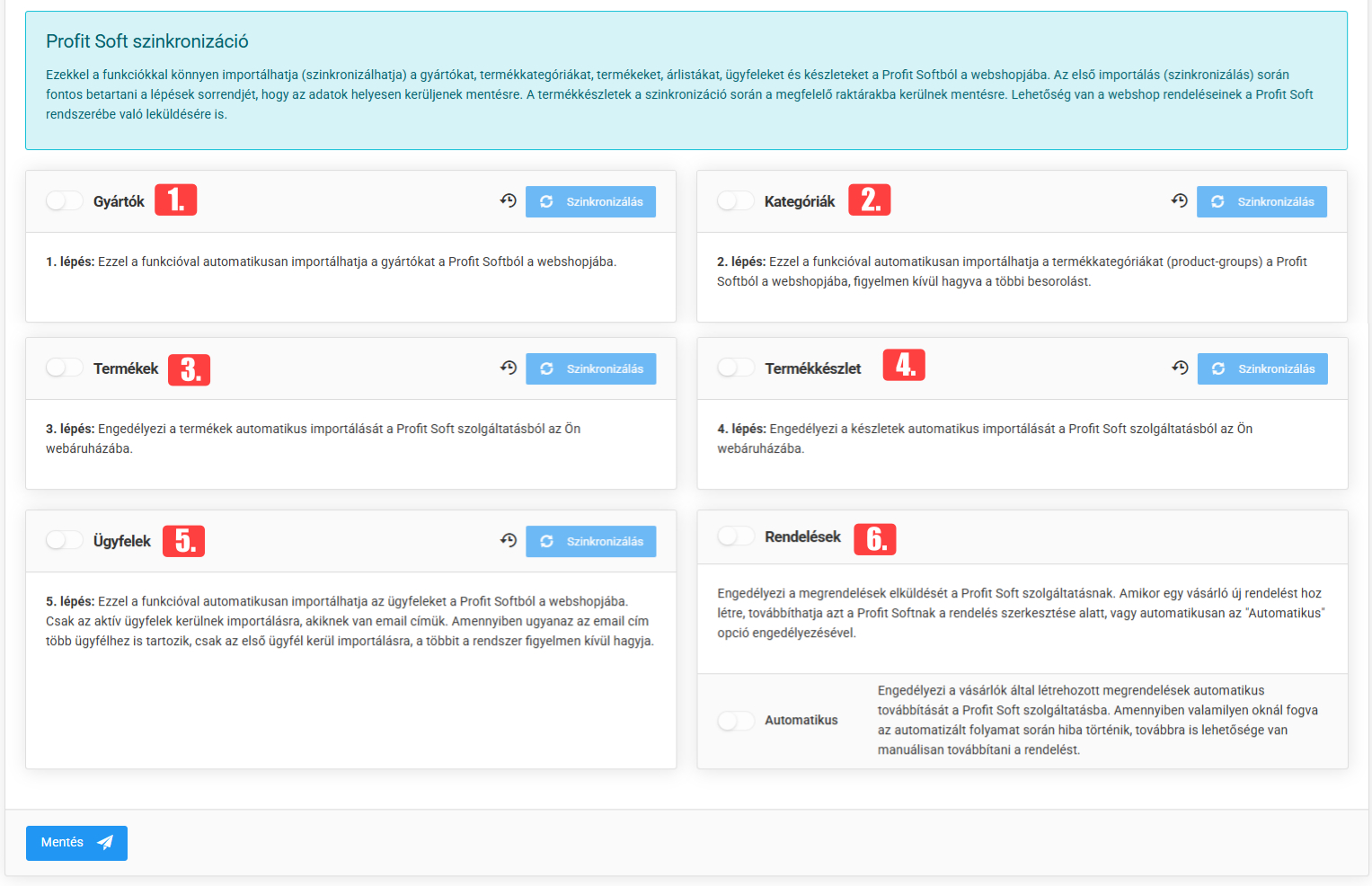Sync Termékkészlet with Szinkronizálás button
Image resolution: width=1372 pixels, height=886 pixels.
[x=1262, y=368]
